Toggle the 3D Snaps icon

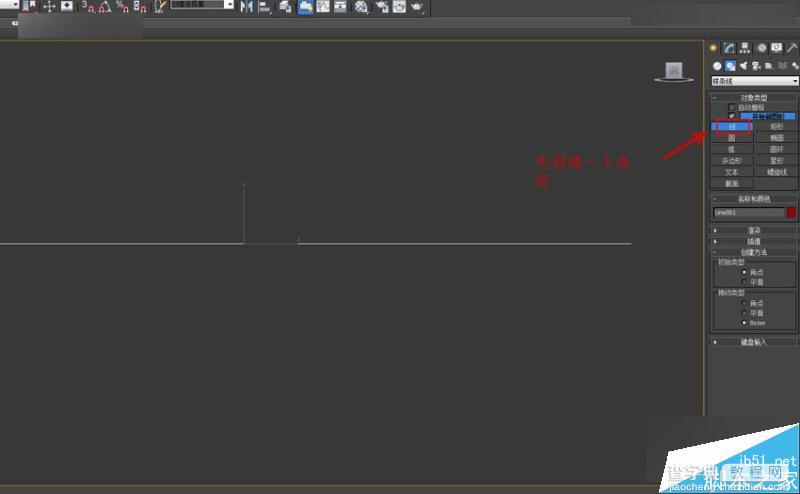pyautogui.click(x=89, y=7)
